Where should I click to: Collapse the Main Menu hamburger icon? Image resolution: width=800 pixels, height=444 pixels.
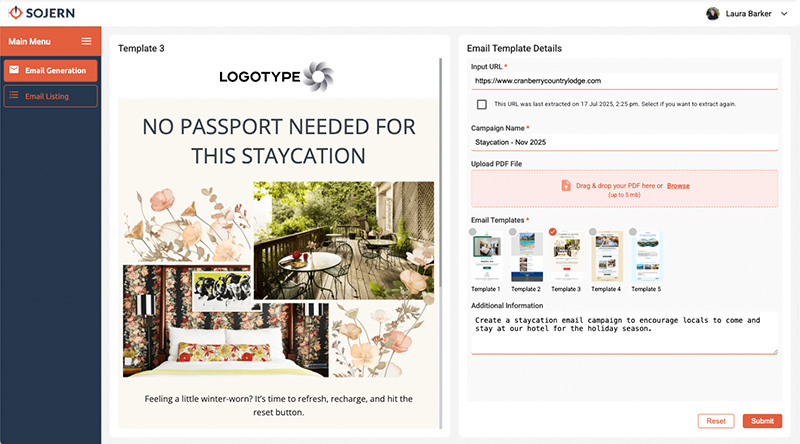tap(86, 41)
